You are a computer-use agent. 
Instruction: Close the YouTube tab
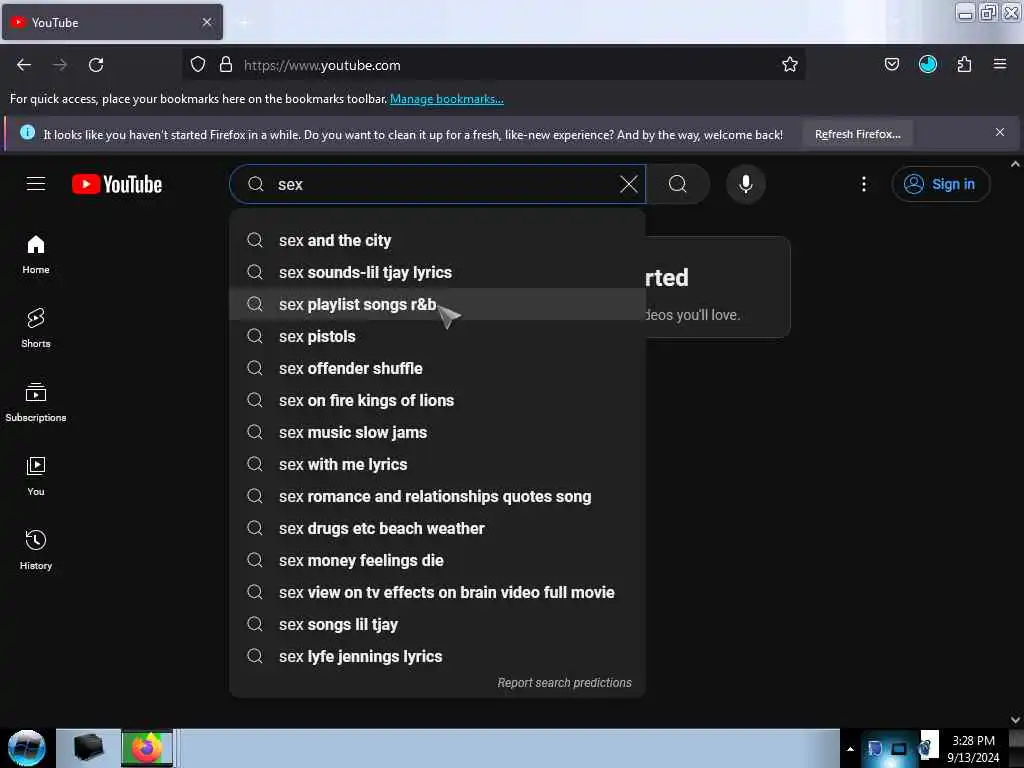click(207, 22)
